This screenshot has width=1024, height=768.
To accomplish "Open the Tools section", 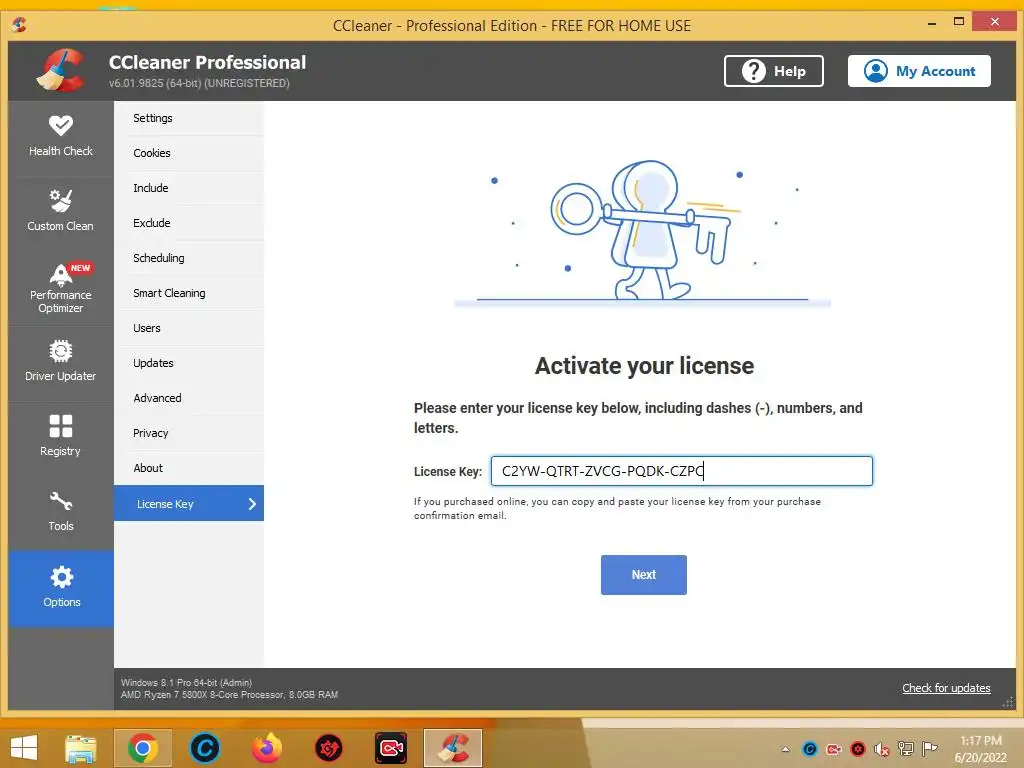I will (61, 511).
